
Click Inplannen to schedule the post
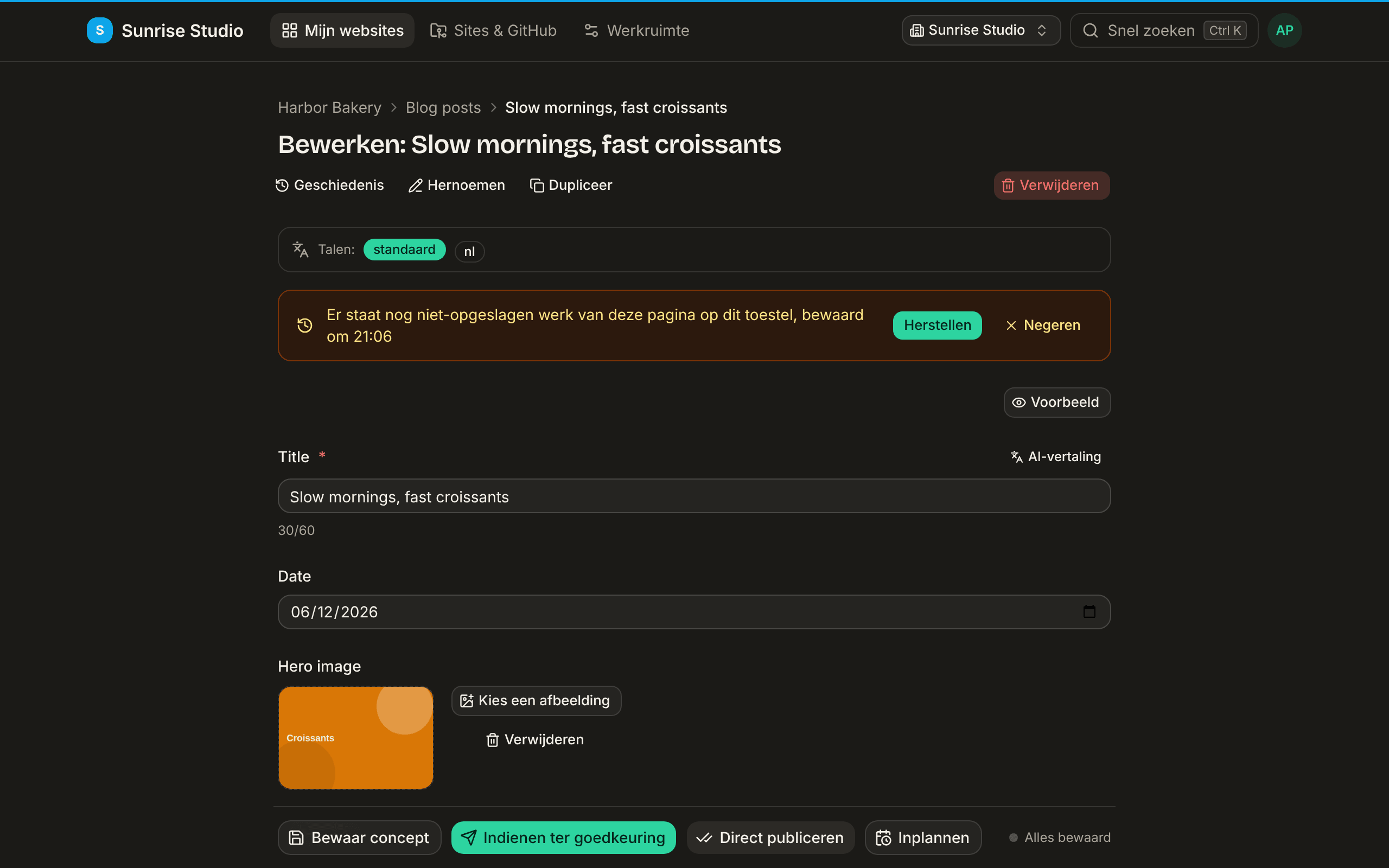923,838
